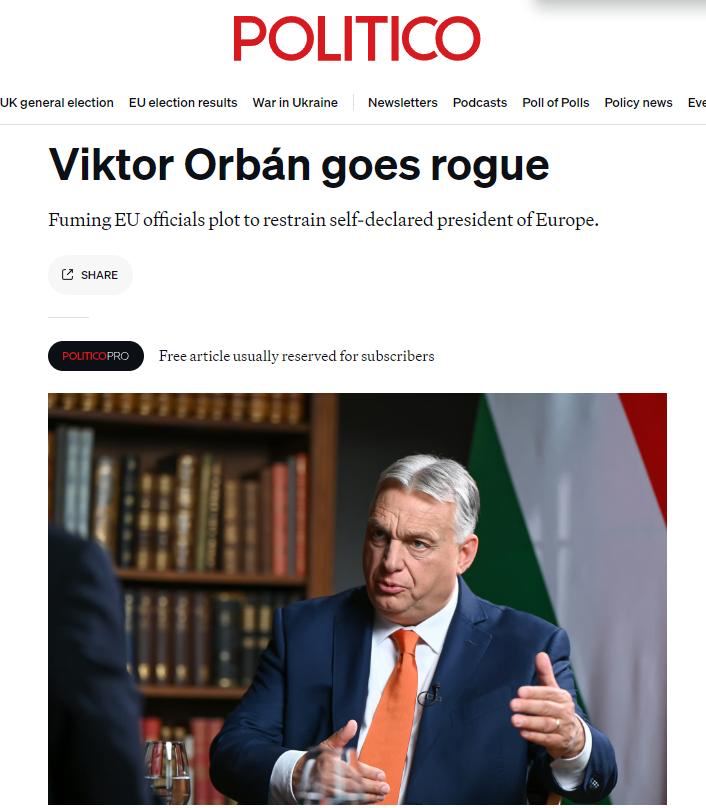
Task: Click the Viktor Orbán goes rogue headline
Action: click(299, 165)
